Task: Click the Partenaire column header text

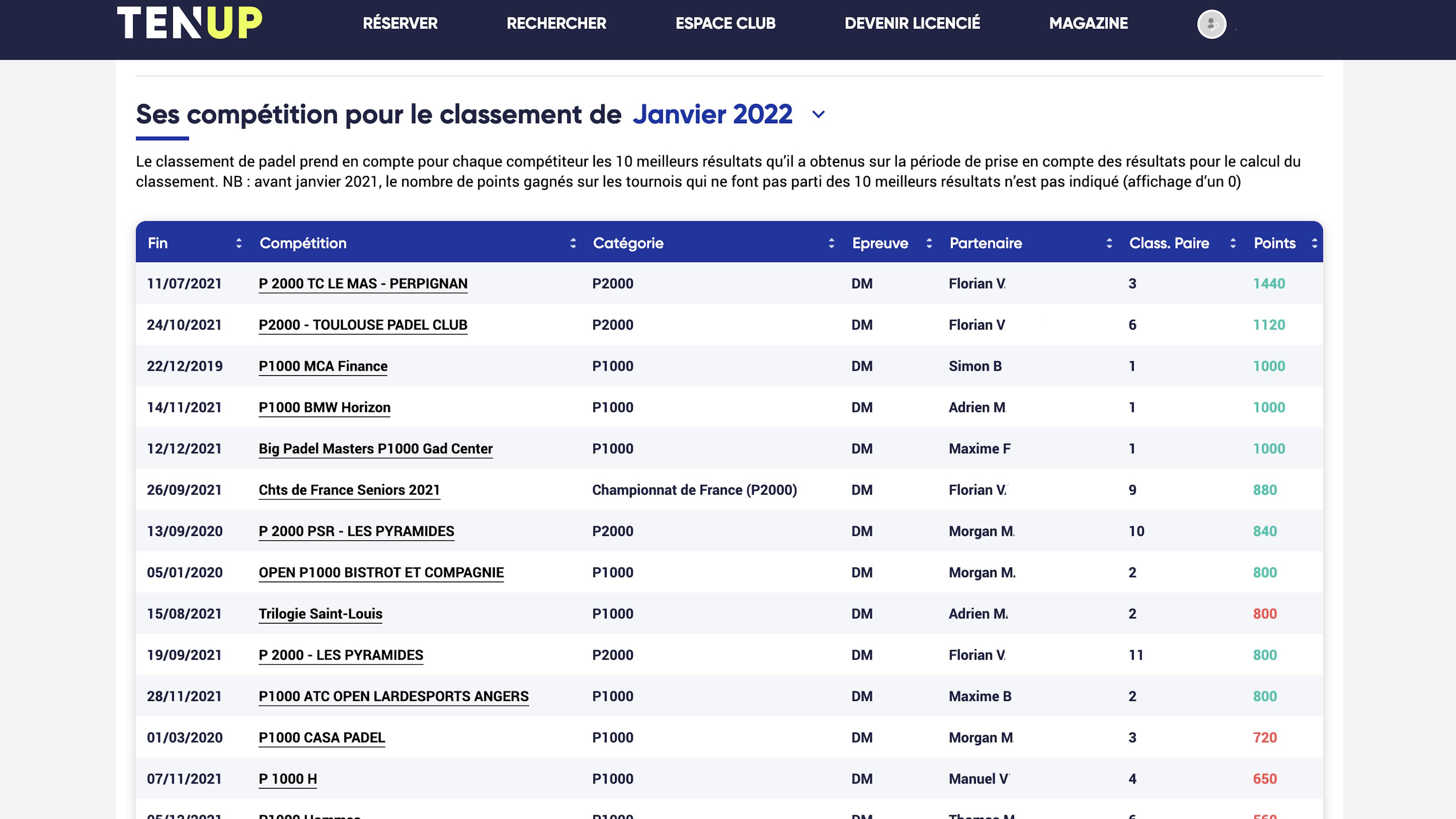Action: (986, 243)
